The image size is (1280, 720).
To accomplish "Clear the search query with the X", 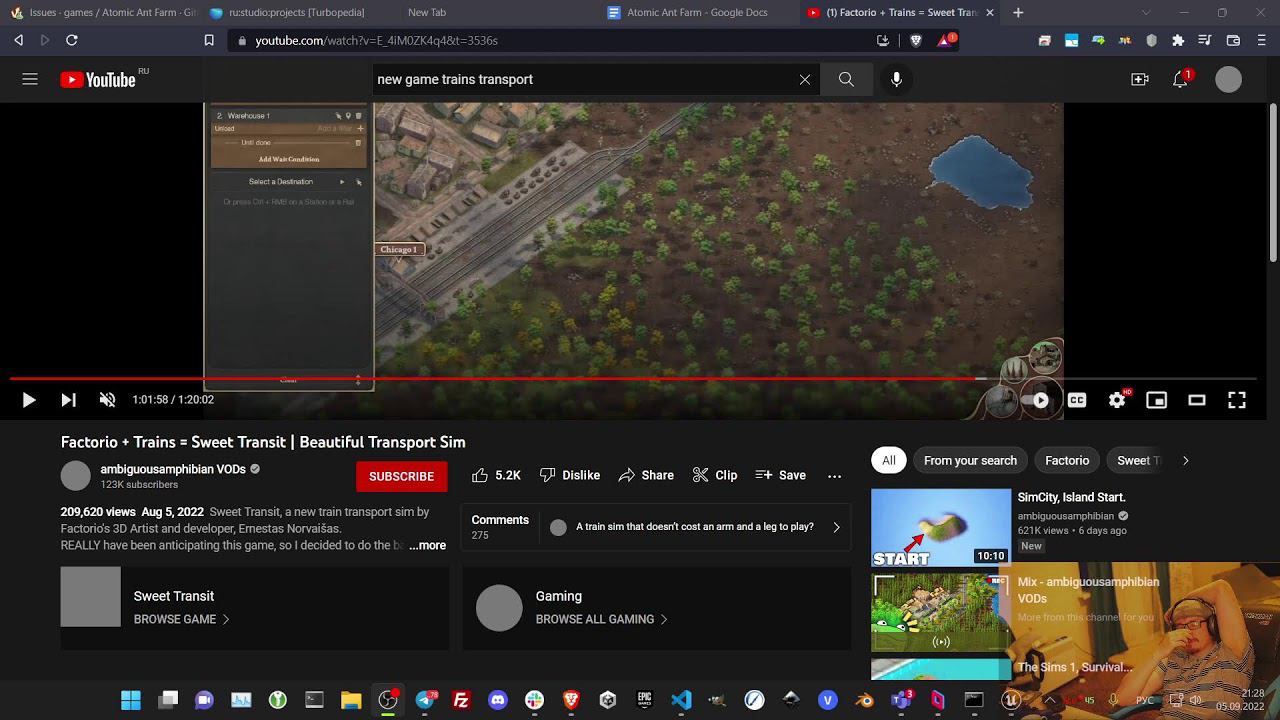I will pos(805,79).
